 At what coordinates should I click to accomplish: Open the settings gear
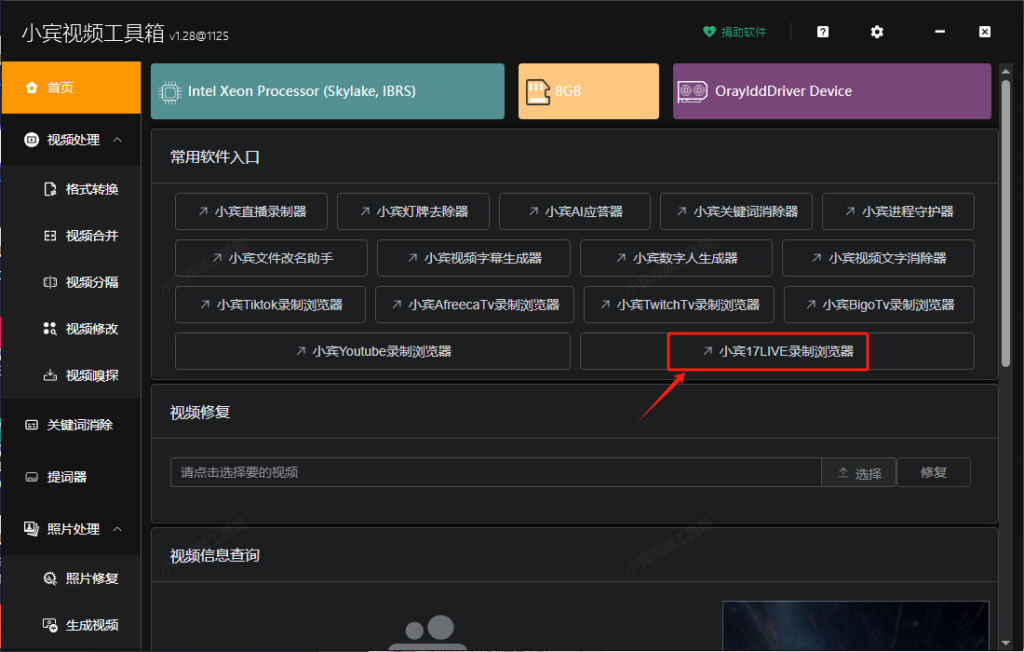[876, 31]
